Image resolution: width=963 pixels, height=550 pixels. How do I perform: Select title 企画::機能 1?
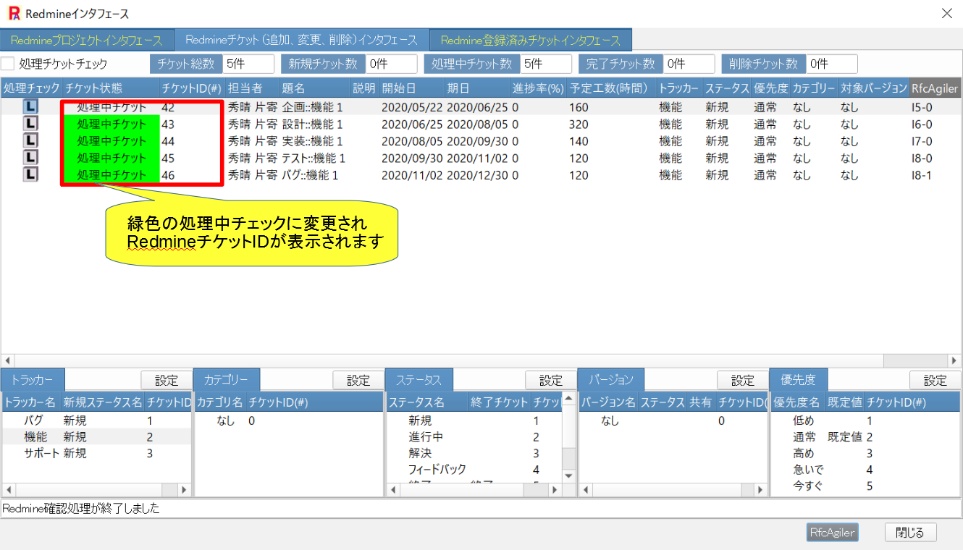click(x=313, y=107)
